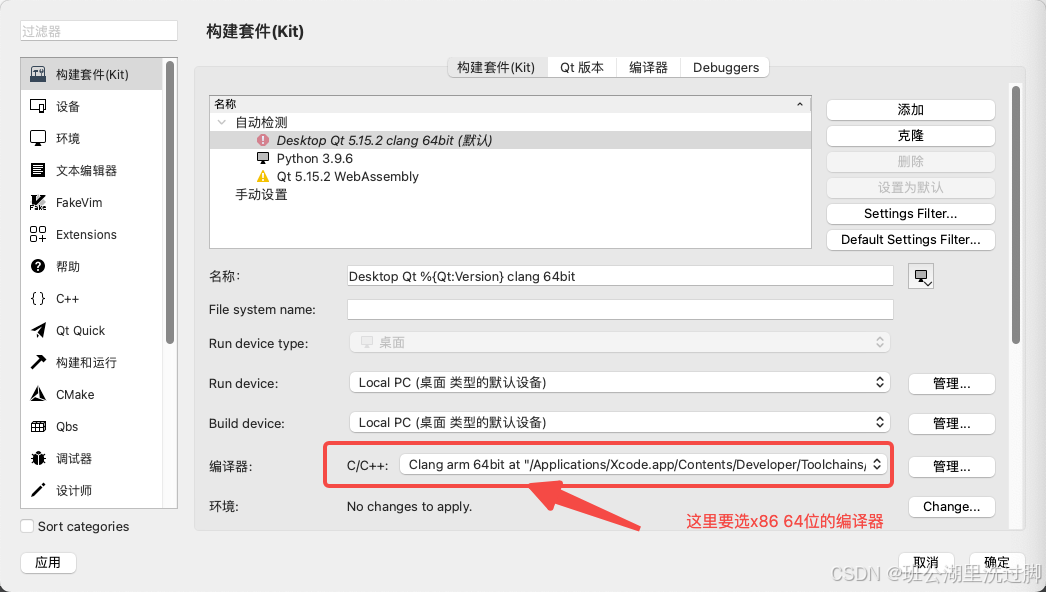1046x592 pixels.
Task: Click the 应用 (Apply) button
Action: [x=48, y=563]
